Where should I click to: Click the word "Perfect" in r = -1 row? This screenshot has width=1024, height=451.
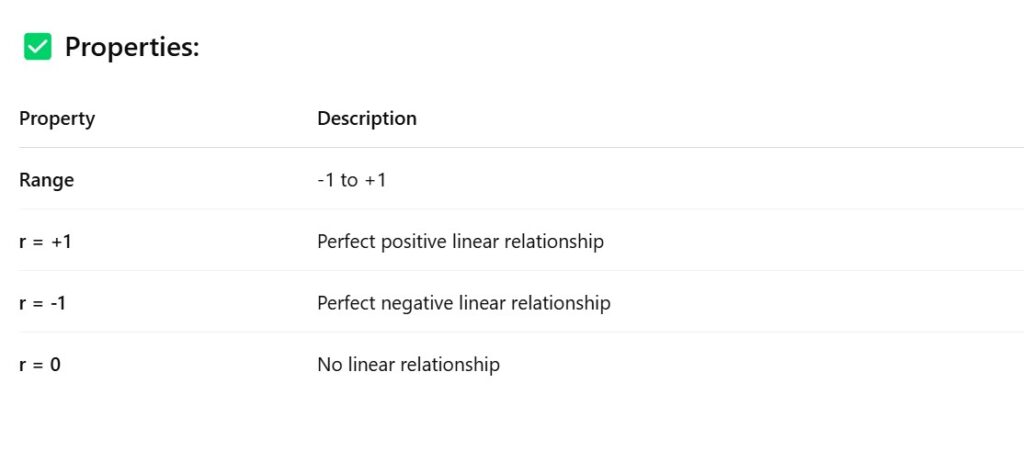(x=346, y=303)
